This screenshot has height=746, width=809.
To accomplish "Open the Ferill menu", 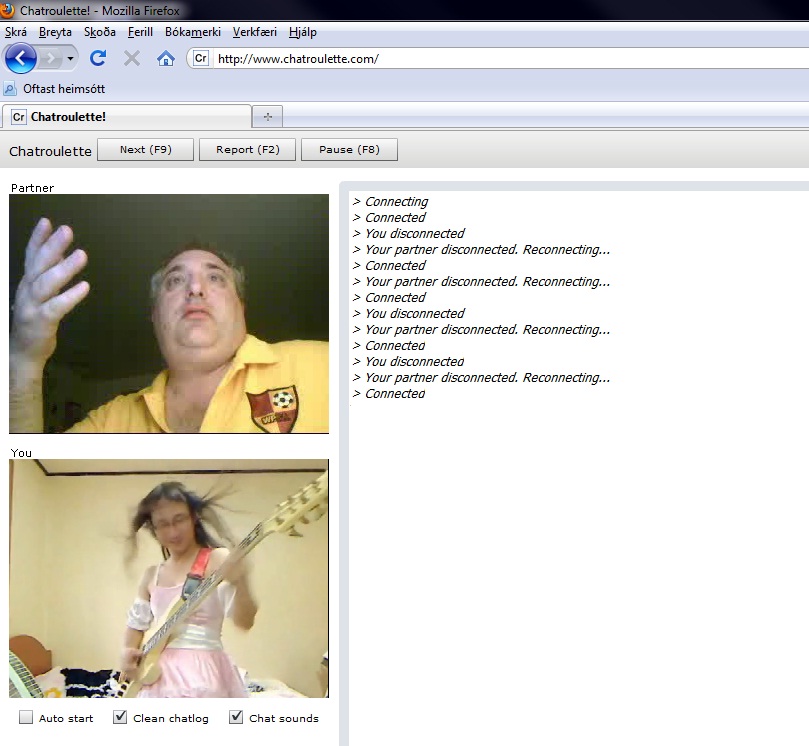I will click(140, 32).
